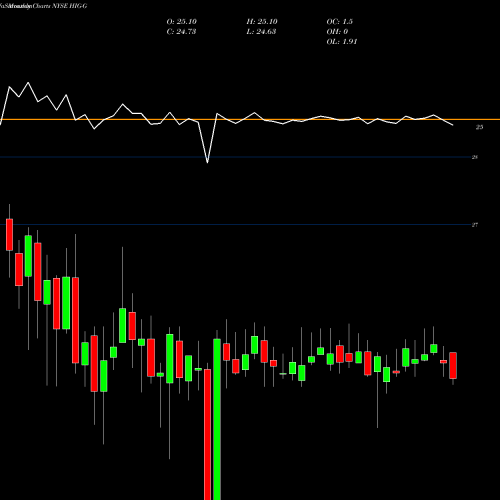Click the orange horizontal reference line
Screen dimensions: 500x500
tap(250, 119)
